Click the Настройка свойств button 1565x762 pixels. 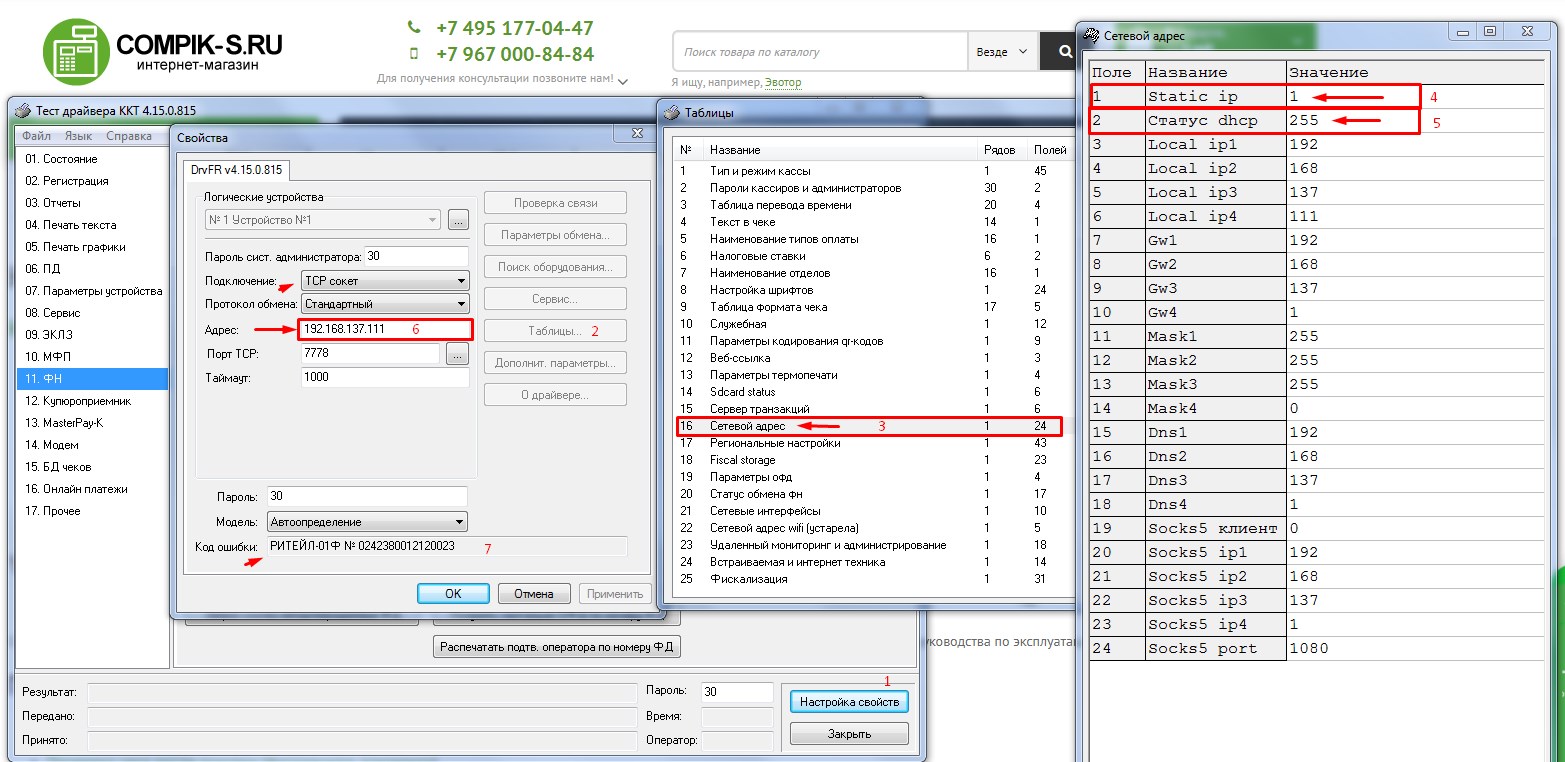pos(850,702)
